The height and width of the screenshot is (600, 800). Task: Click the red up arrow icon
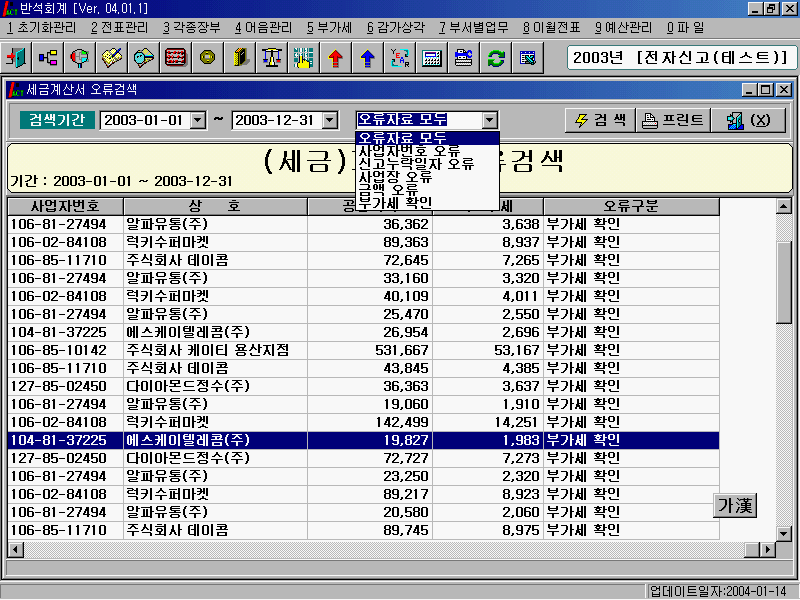(335, 58)
